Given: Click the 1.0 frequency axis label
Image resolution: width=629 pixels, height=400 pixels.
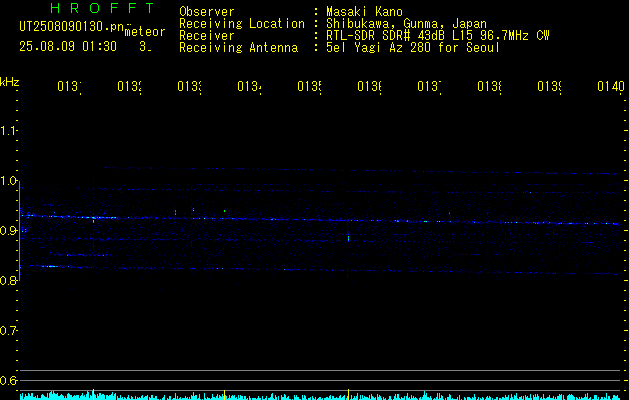Looking at the screenshot, I should click(x=8, y=181).
